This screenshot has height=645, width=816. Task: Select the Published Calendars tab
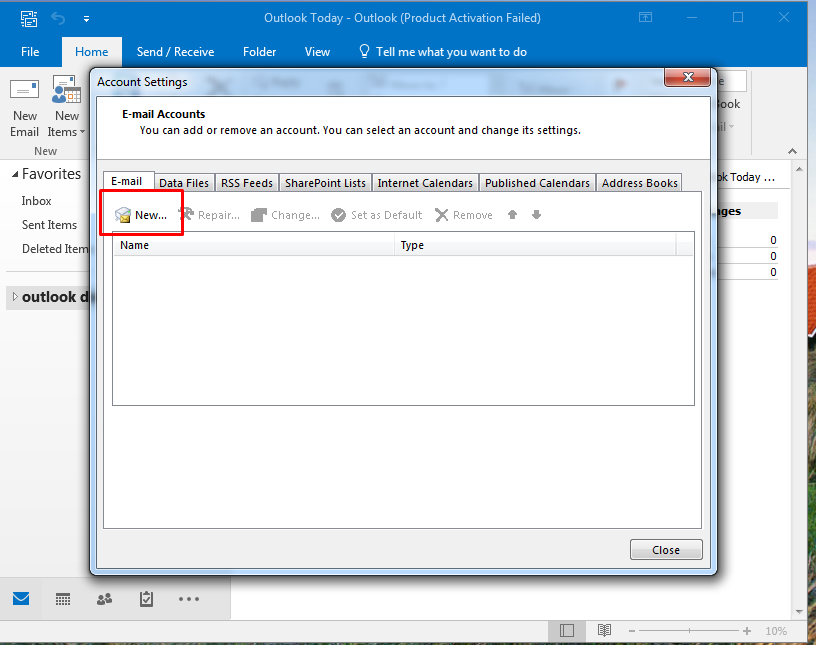[537, 183]
